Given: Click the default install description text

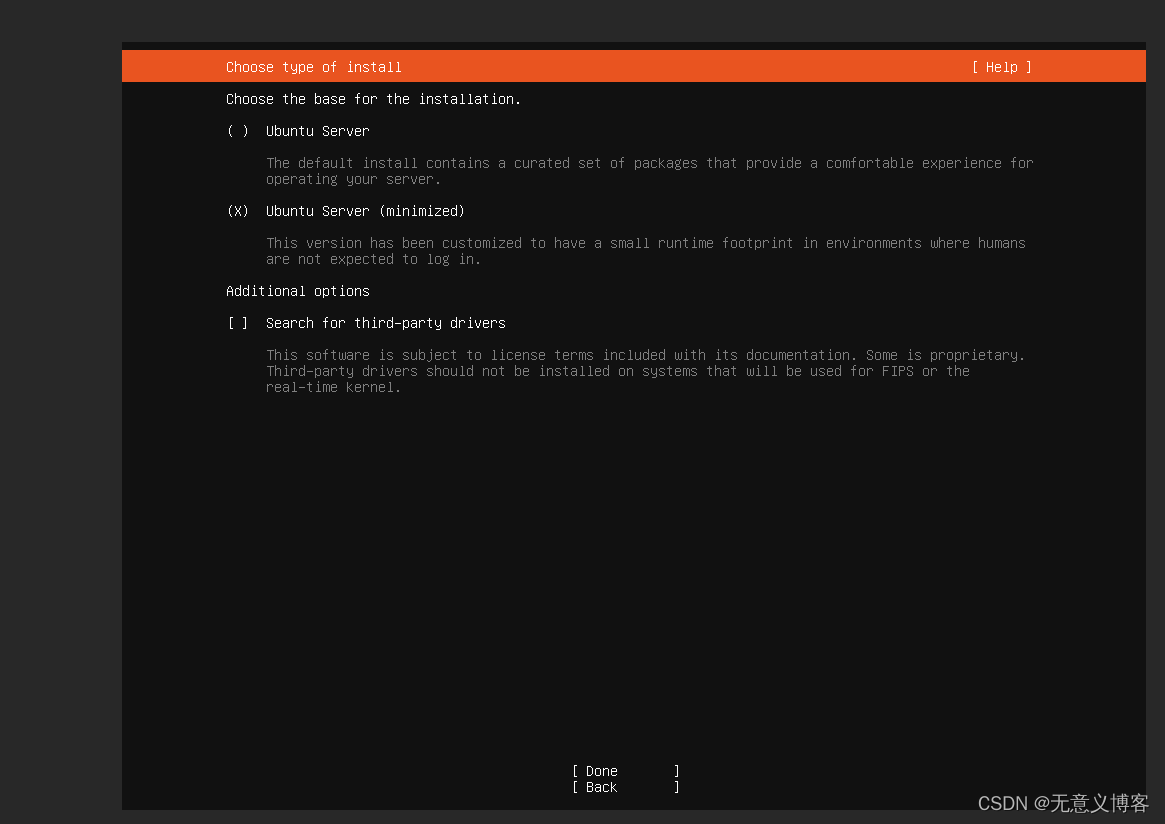Looking at the screenshot, I should (649, 171).
